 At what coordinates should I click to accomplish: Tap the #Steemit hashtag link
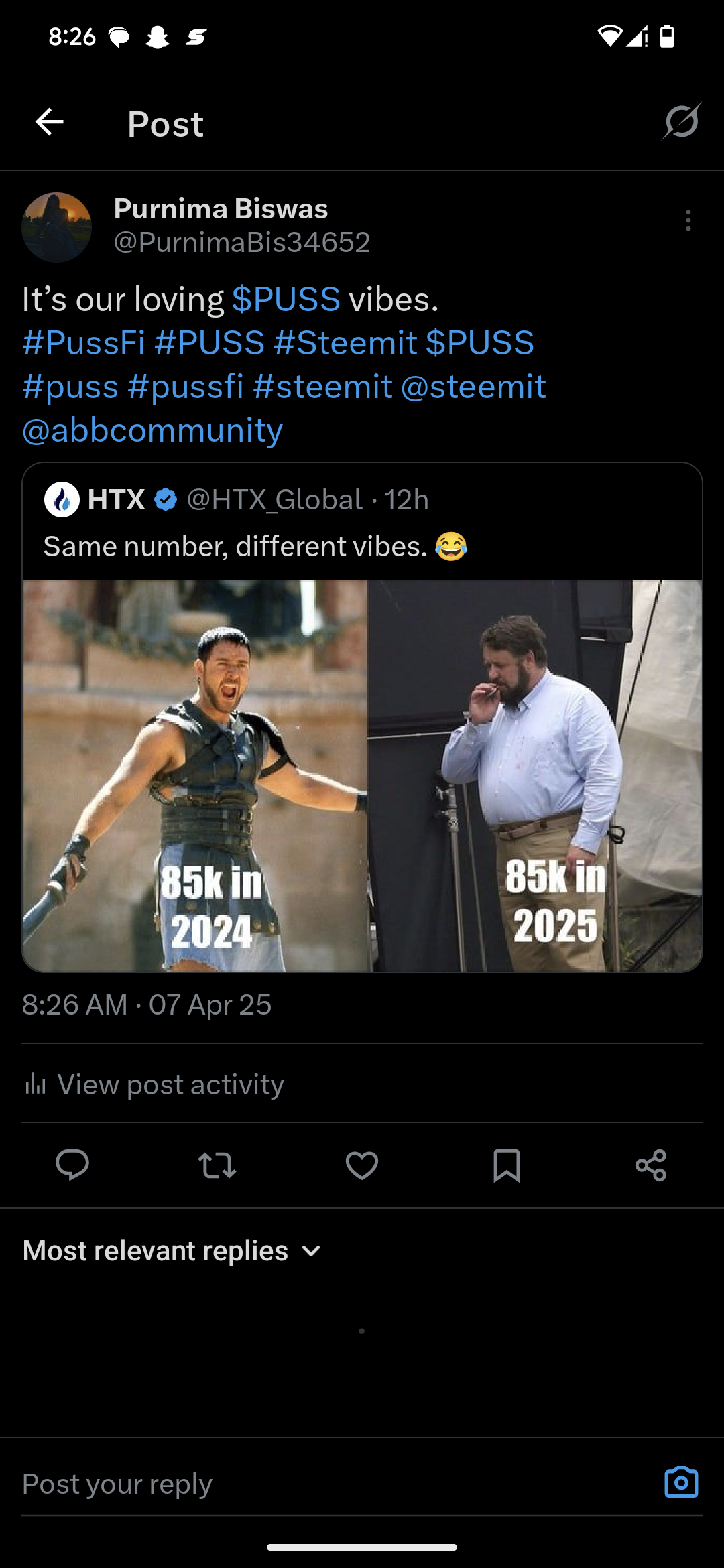345,343
